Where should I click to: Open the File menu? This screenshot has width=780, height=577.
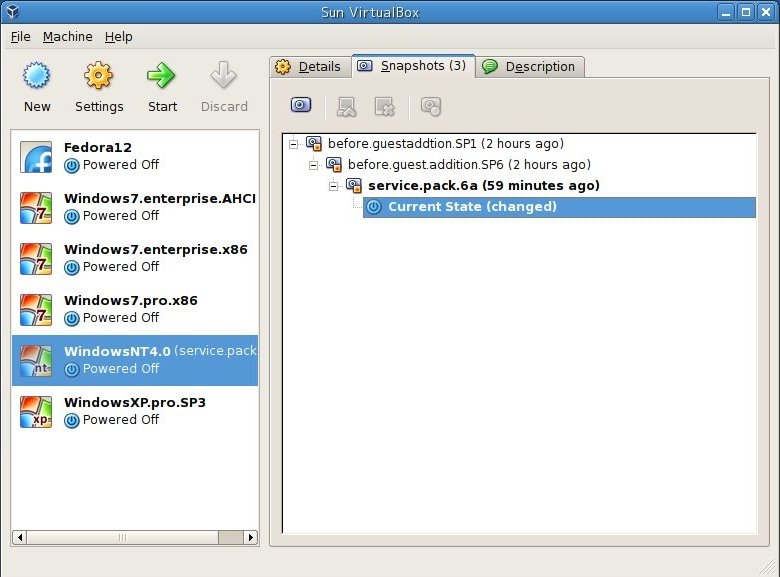coord(20,37)
